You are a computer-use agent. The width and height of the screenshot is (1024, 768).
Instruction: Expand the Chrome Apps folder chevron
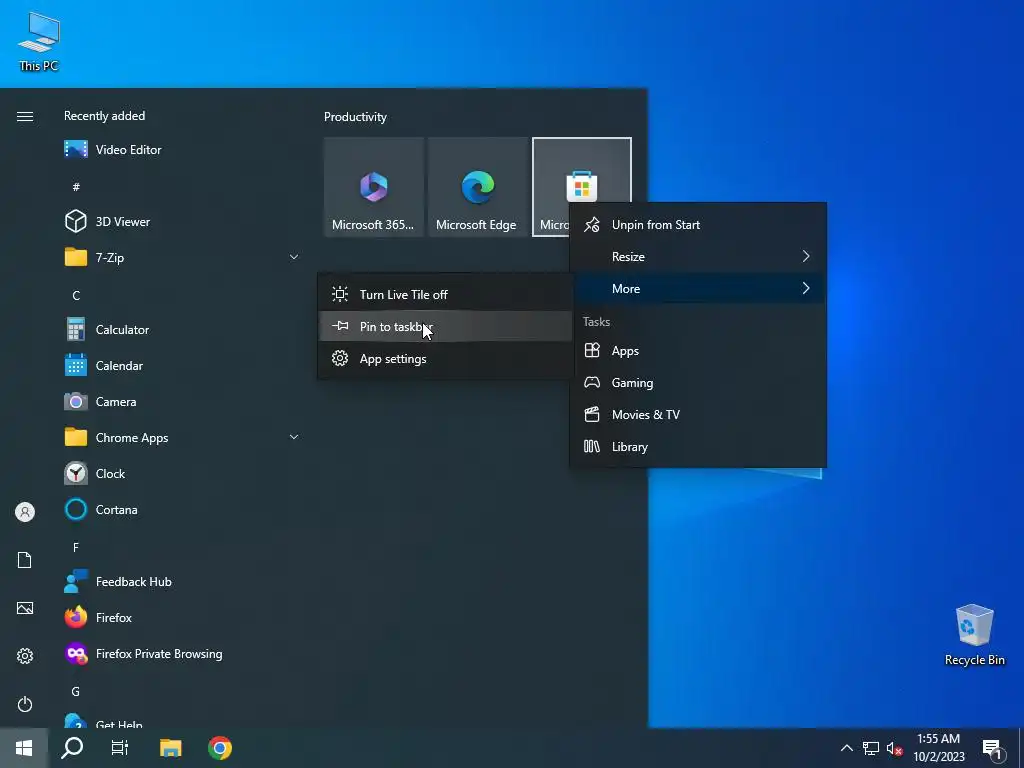(x=294, y=438)
